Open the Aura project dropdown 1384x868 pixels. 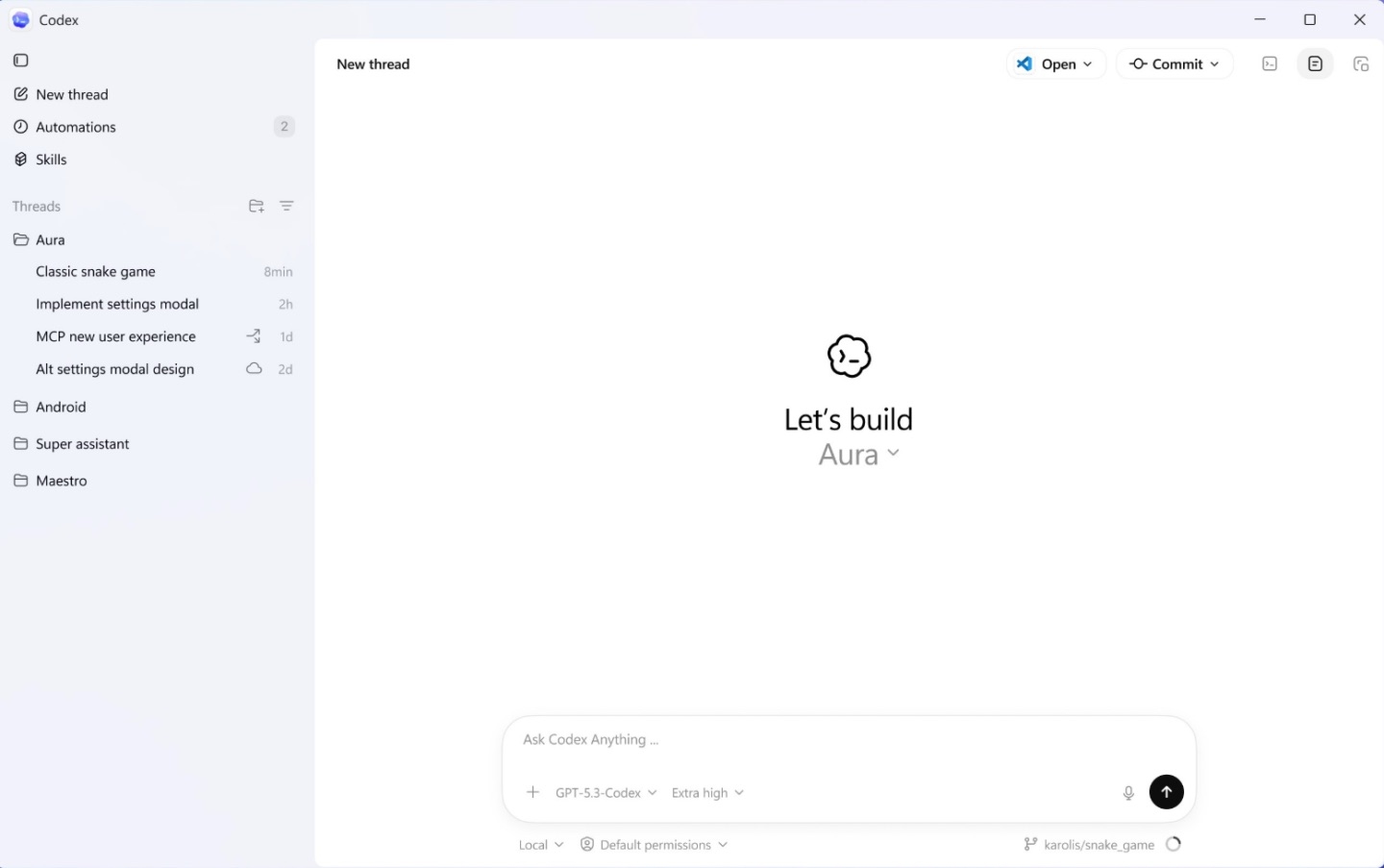click(858, 454)
